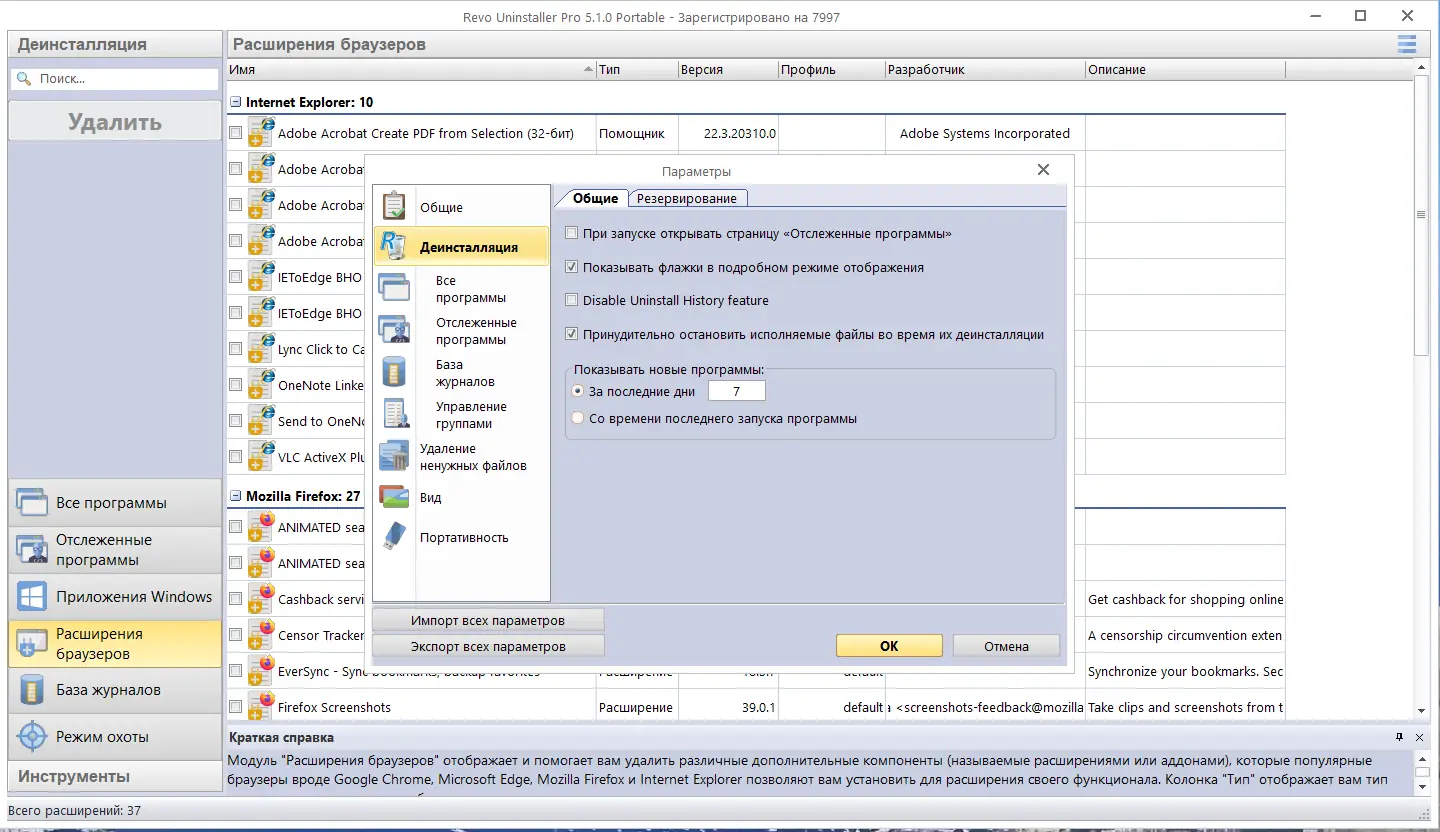Click the Firefox Screenshots extension icon
Image resolution: width=1440 pixels, height=832 pixels.
261,706
